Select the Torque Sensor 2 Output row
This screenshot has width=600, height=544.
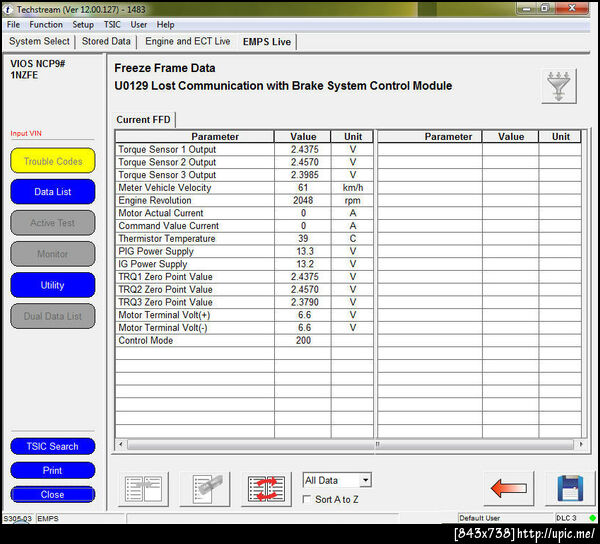[244, 162]
